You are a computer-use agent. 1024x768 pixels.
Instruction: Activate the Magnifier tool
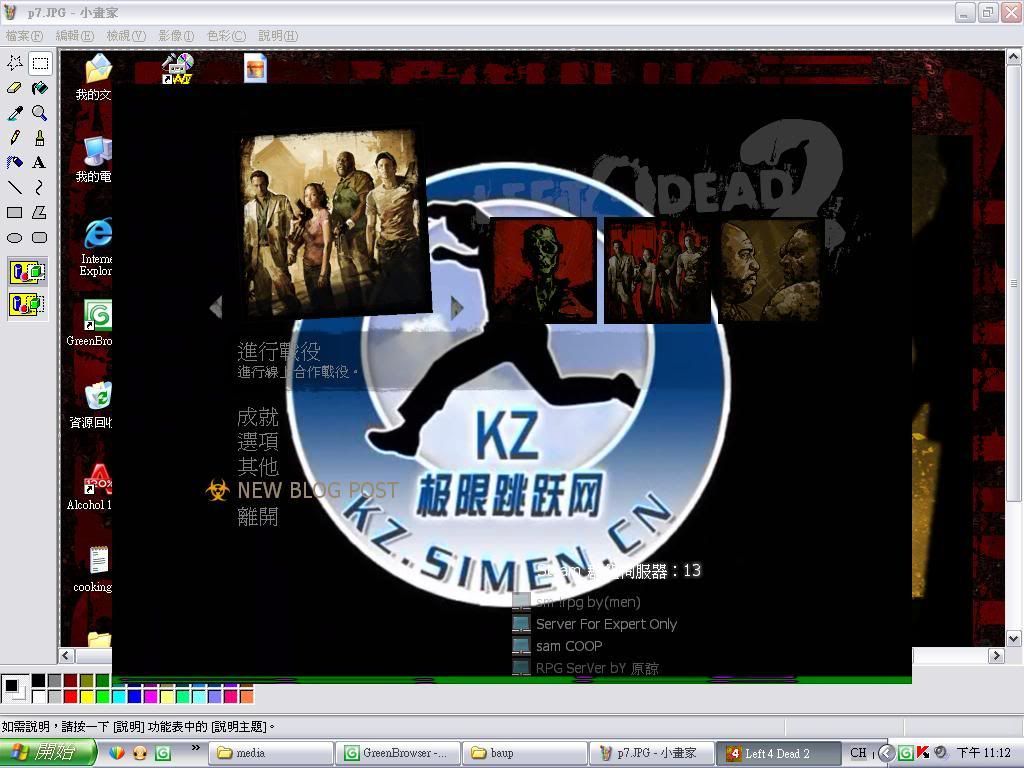[39, 113]
